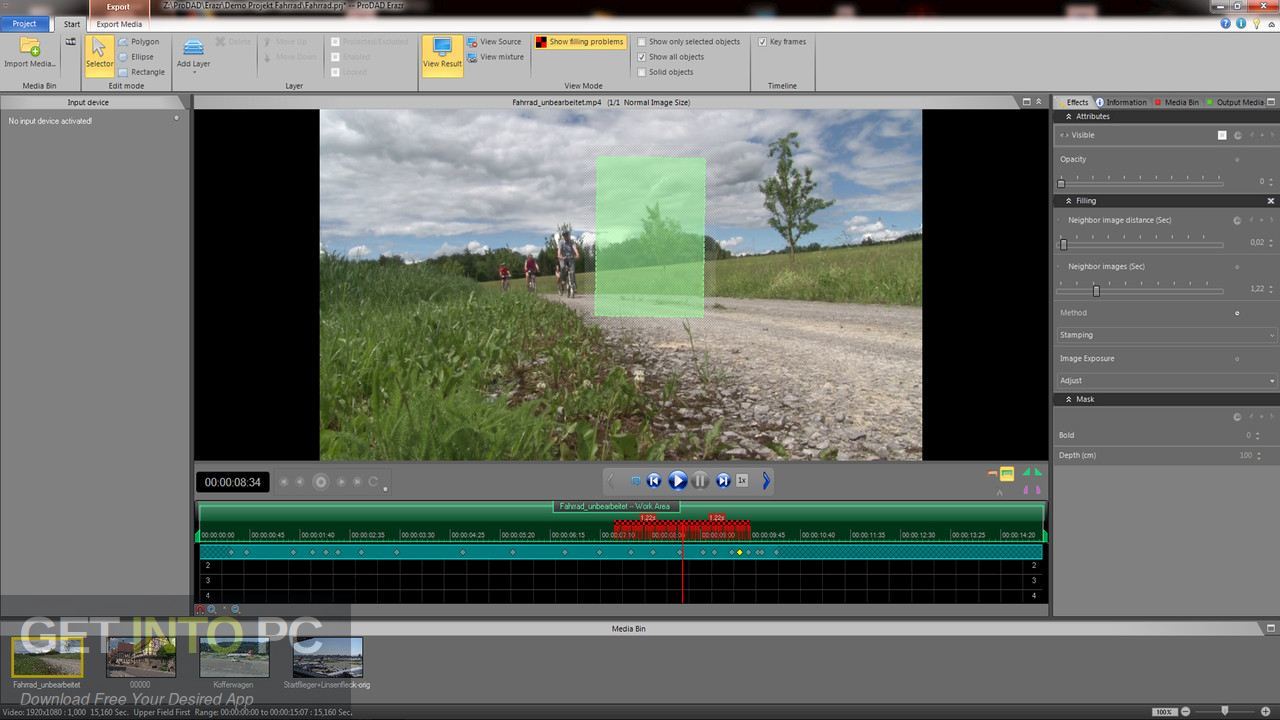The height and width of the screenshot is (720, 1280).
Task: Toggle the Visible checkbox in Attributes
Action: [1222, 135]
